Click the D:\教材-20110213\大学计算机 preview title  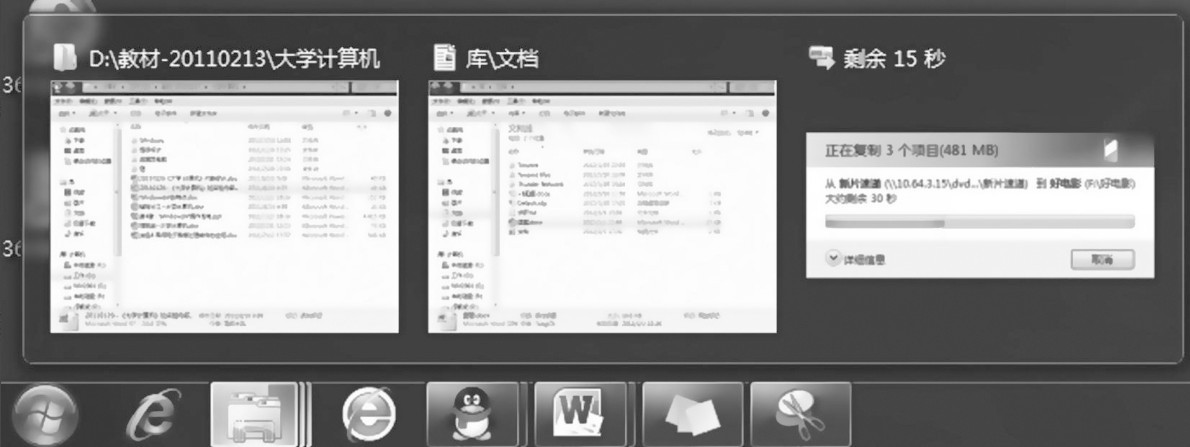coord(235,58)
